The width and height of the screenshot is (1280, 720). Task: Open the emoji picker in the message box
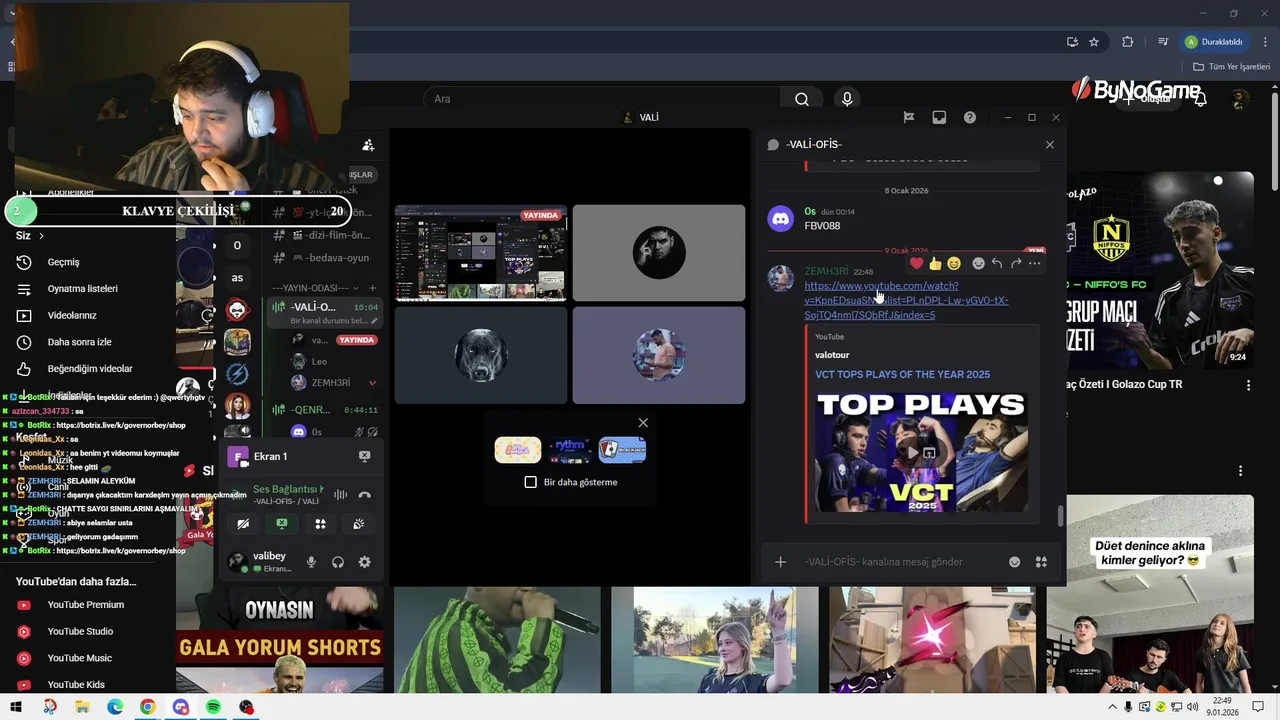(1014, 562)
